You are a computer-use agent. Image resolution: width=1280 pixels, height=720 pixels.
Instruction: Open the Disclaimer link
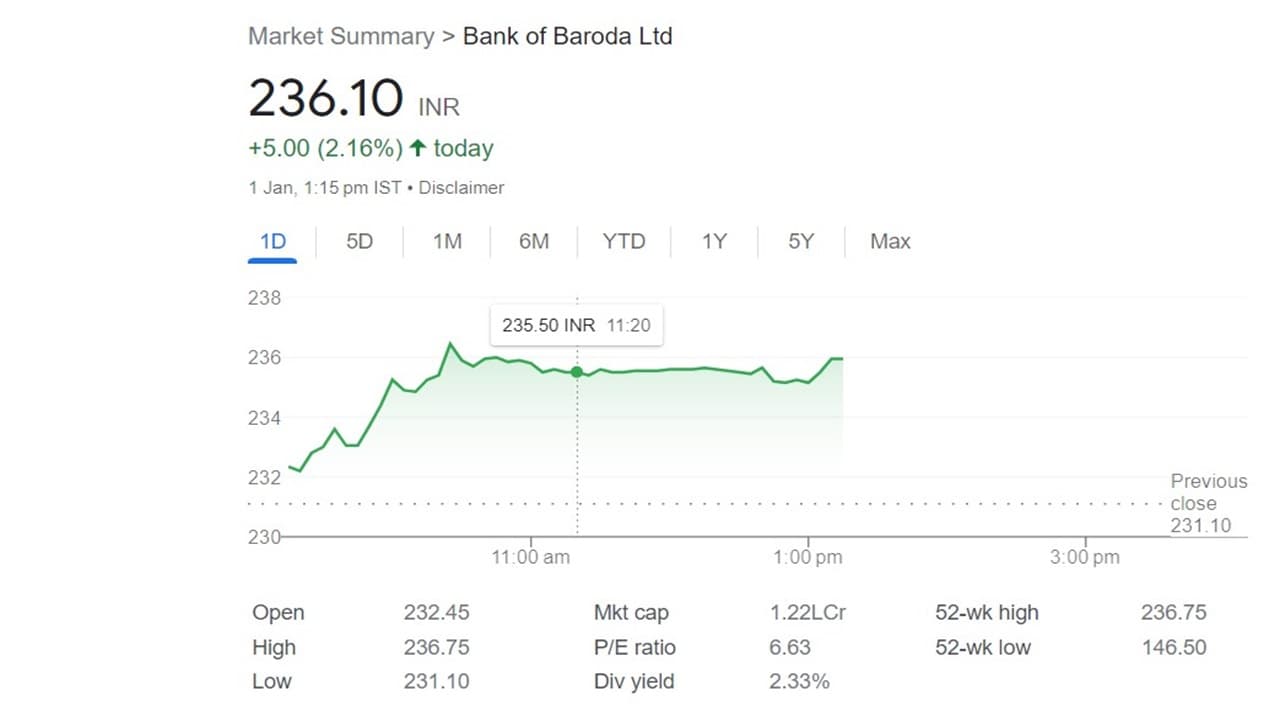point(461,188)
